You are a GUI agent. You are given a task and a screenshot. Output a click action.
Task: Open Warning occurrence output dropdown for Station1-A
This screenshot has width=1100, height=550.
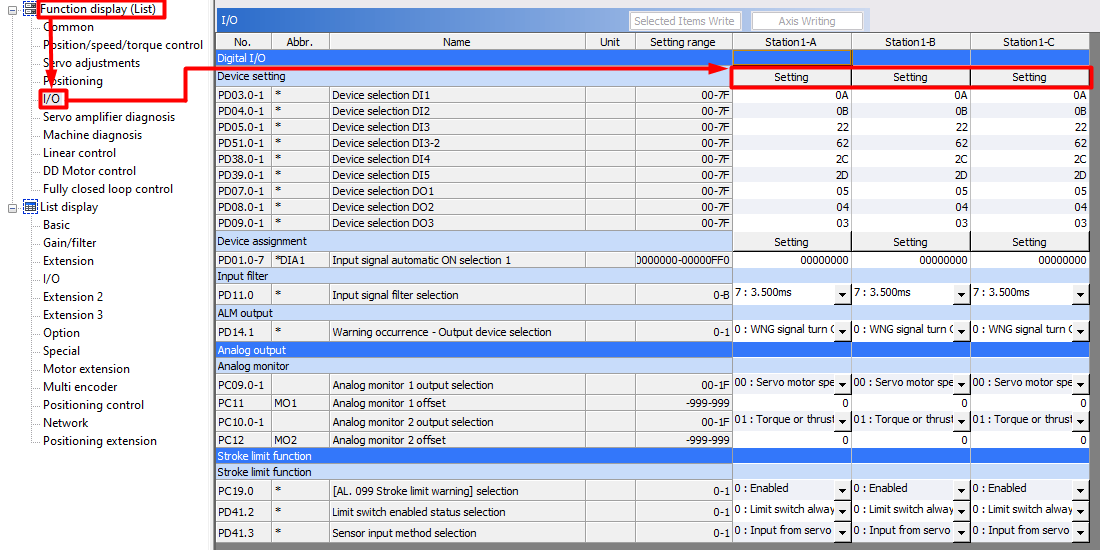click(x=842, y=332)
